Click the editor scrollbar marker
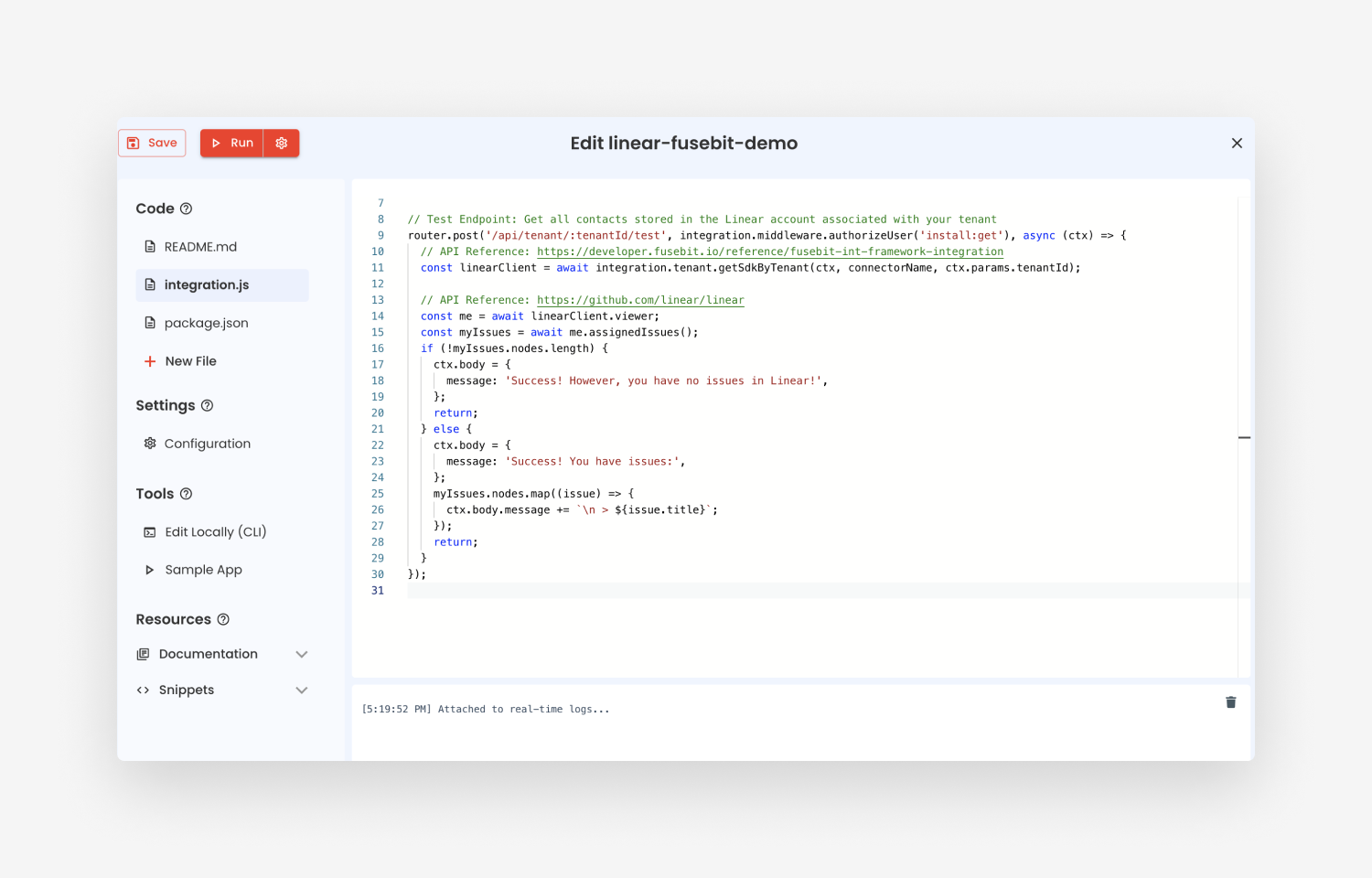The height and width of the screenshot is (878, 1372). (x=1244, y=437)
